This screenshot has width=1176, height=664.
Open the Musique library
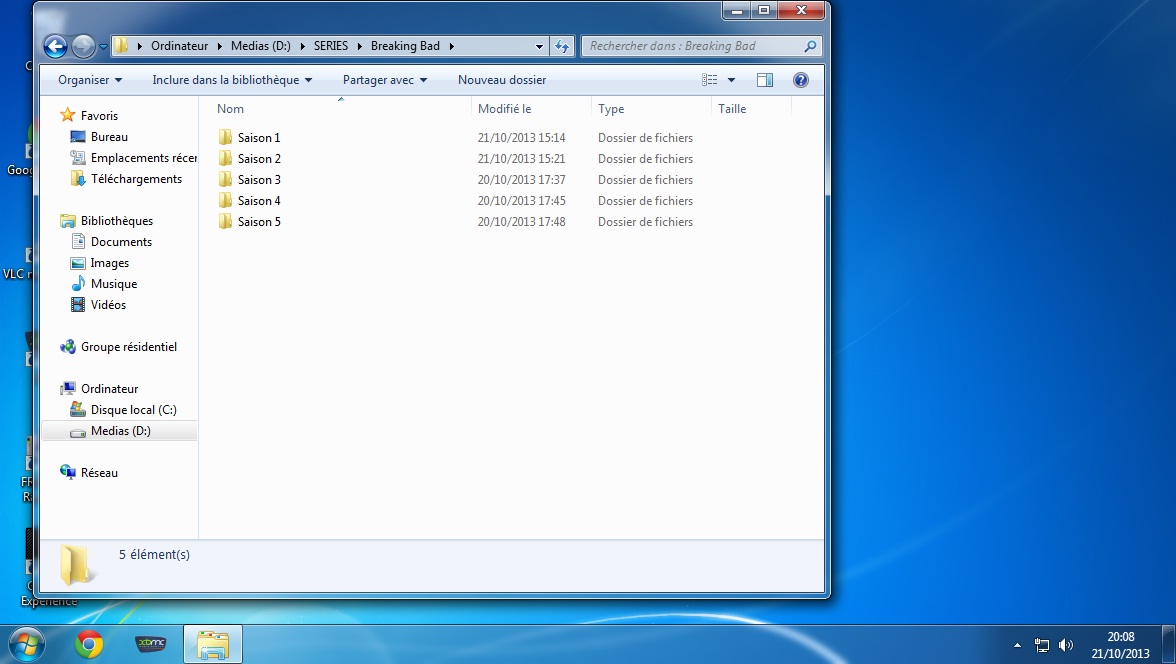[113, 284]
